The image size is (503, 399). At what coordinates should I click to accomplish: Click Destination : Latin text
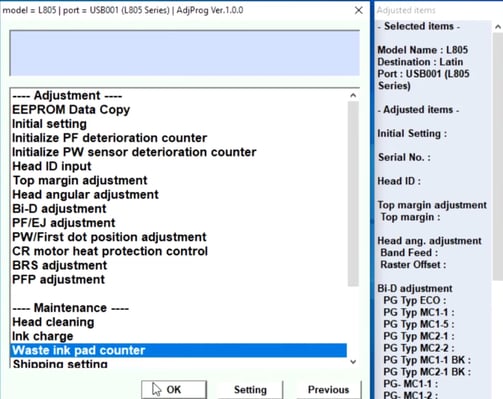point(420,62)
